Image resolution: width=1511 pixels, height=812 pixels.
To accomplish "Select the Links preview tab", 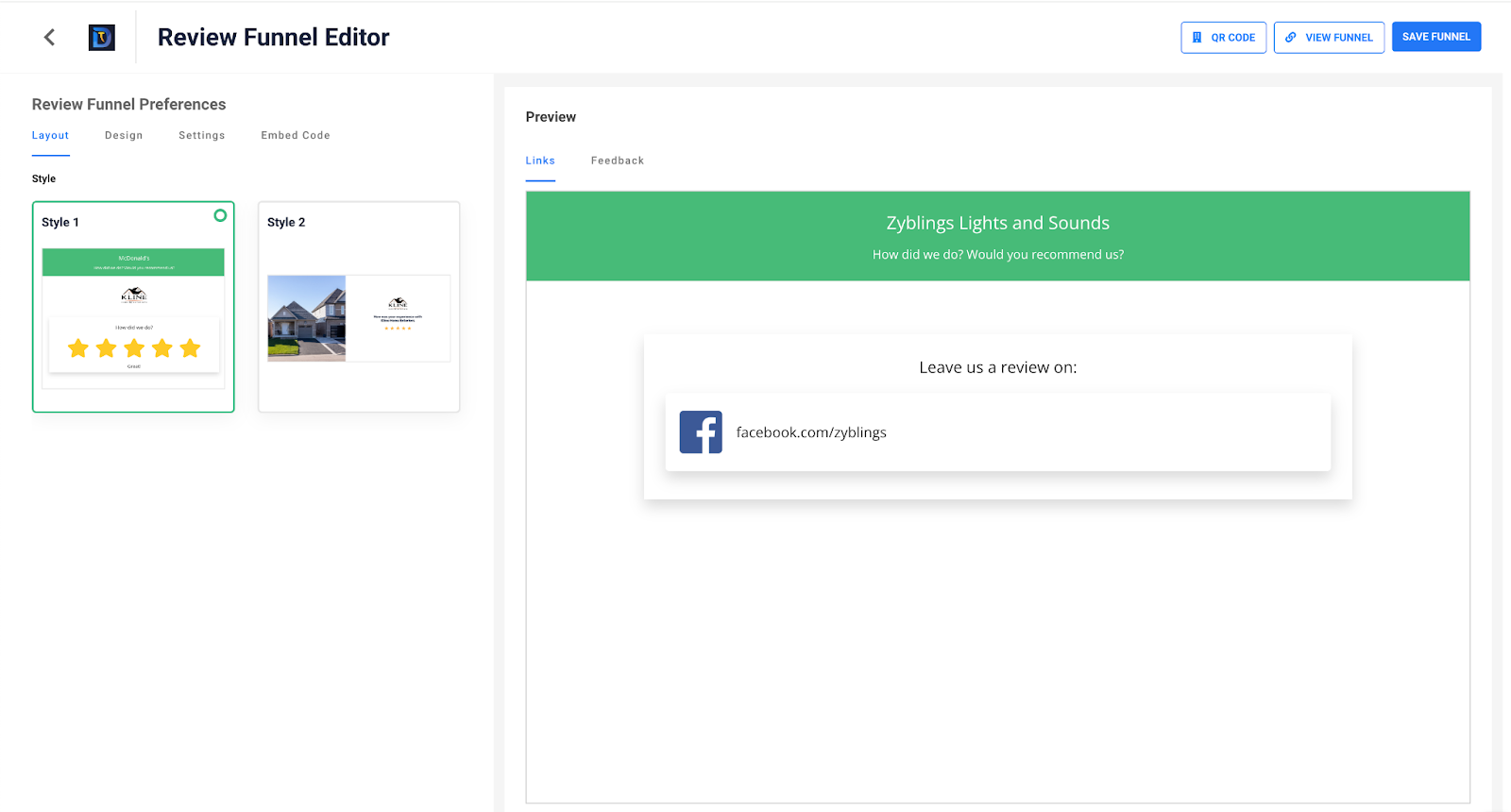I will 540,161.
